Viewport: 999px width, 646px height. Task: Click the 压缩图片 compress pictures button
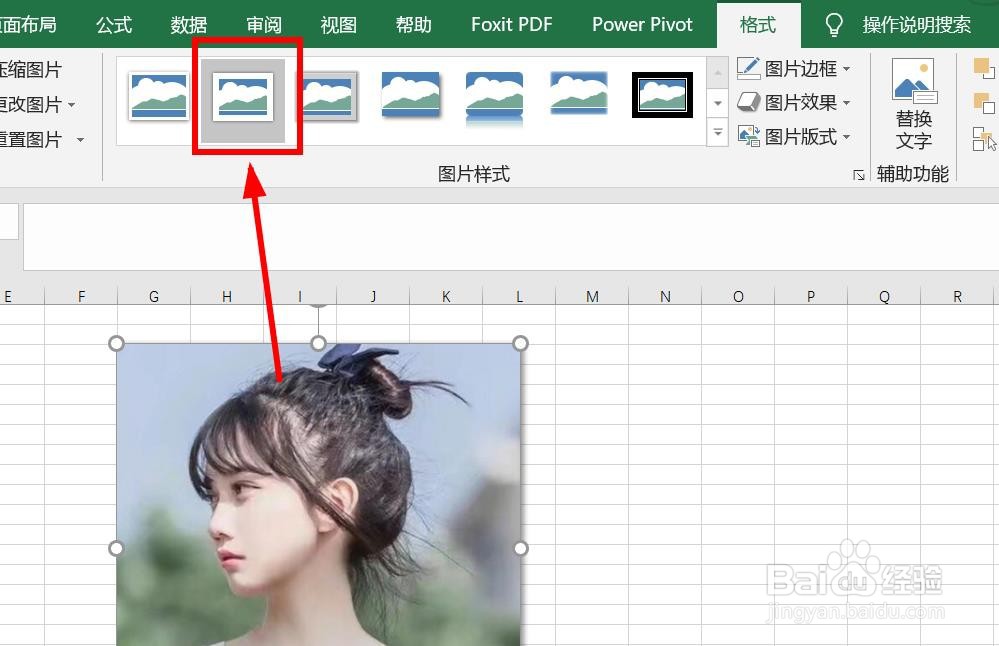31,69
